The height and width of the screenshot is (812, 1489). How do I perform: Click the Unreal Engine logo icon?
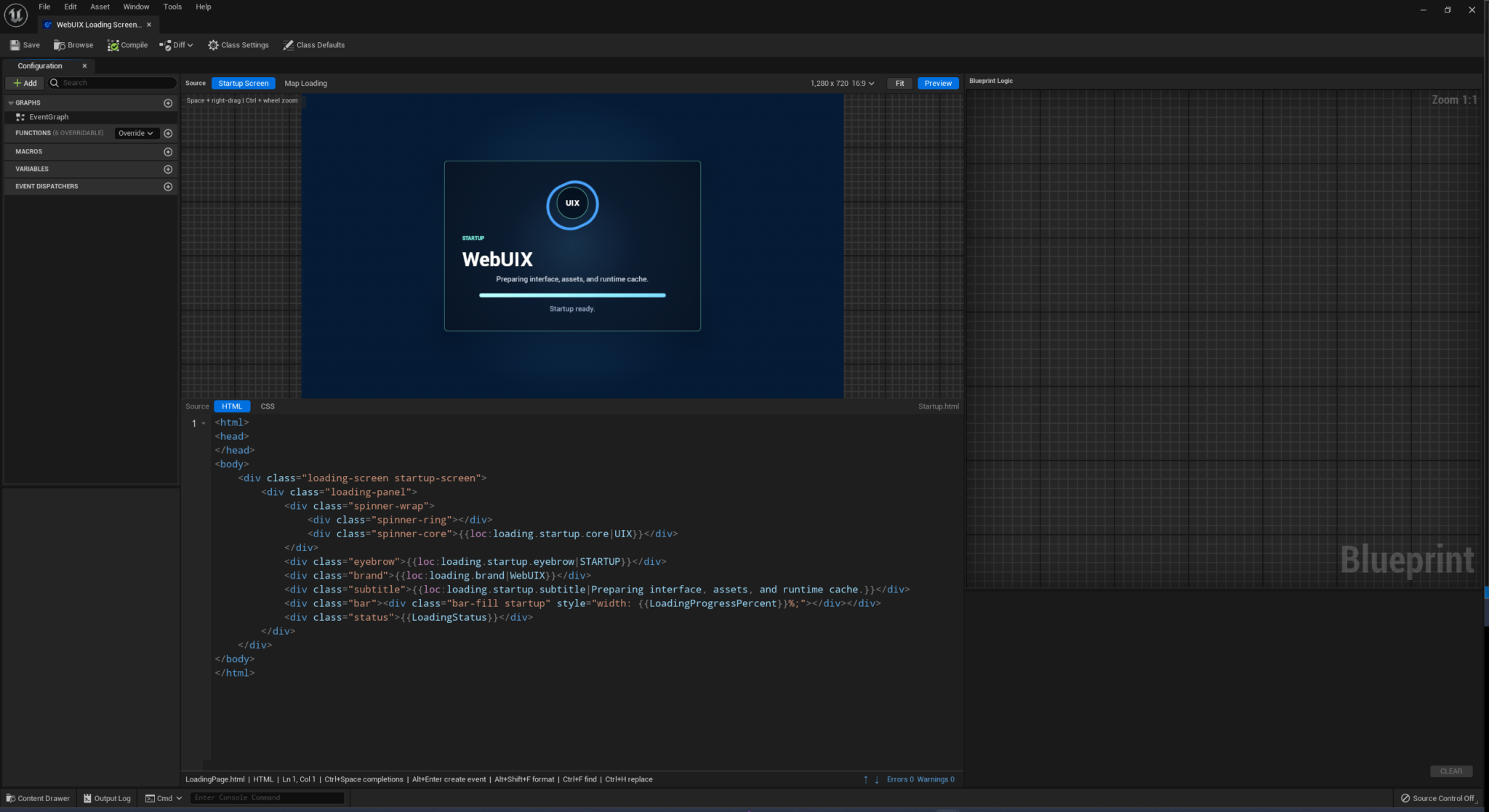pos(15,15)
